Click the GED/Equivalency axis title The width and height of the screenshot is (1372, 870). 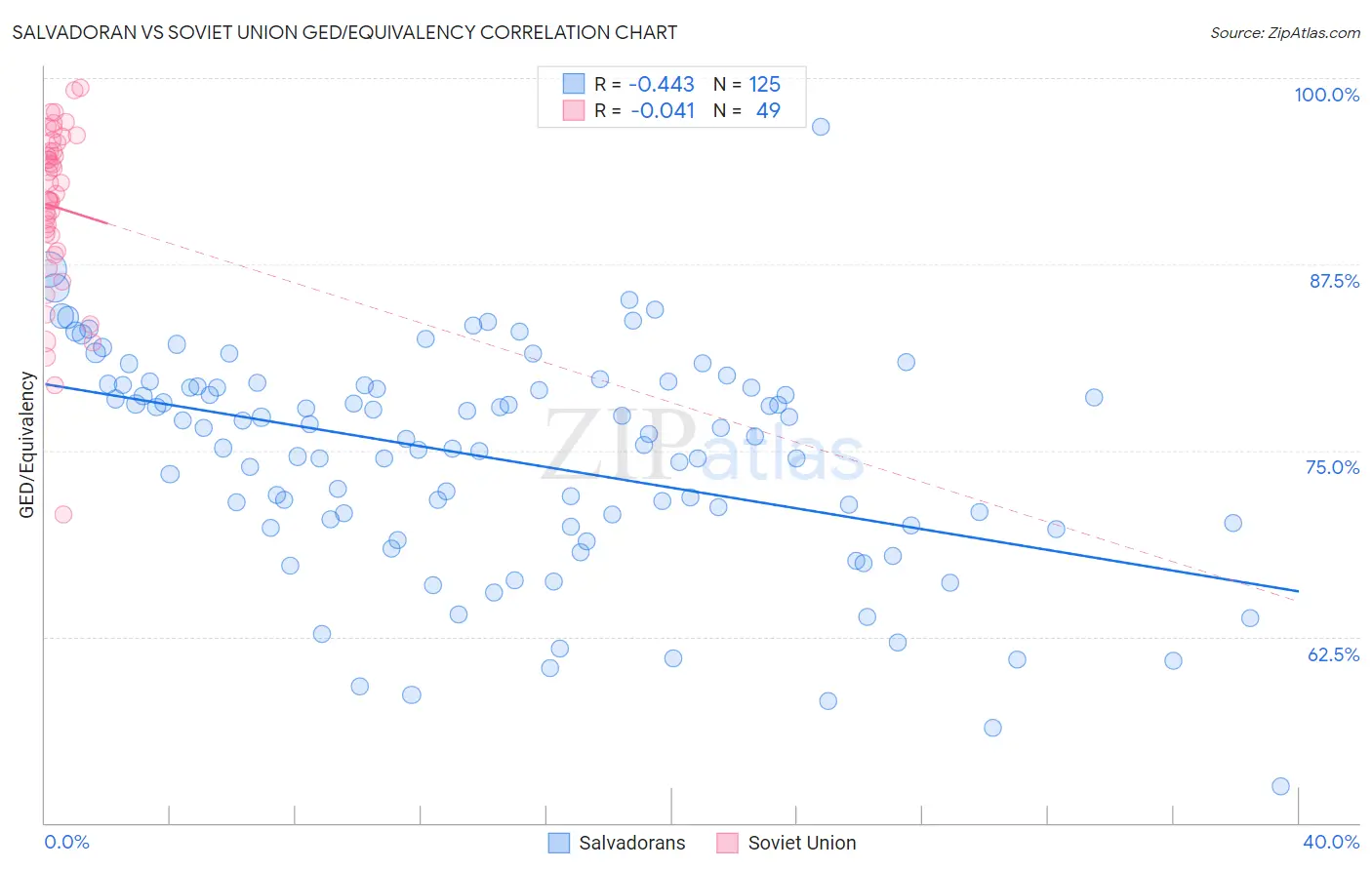[27, 445]
